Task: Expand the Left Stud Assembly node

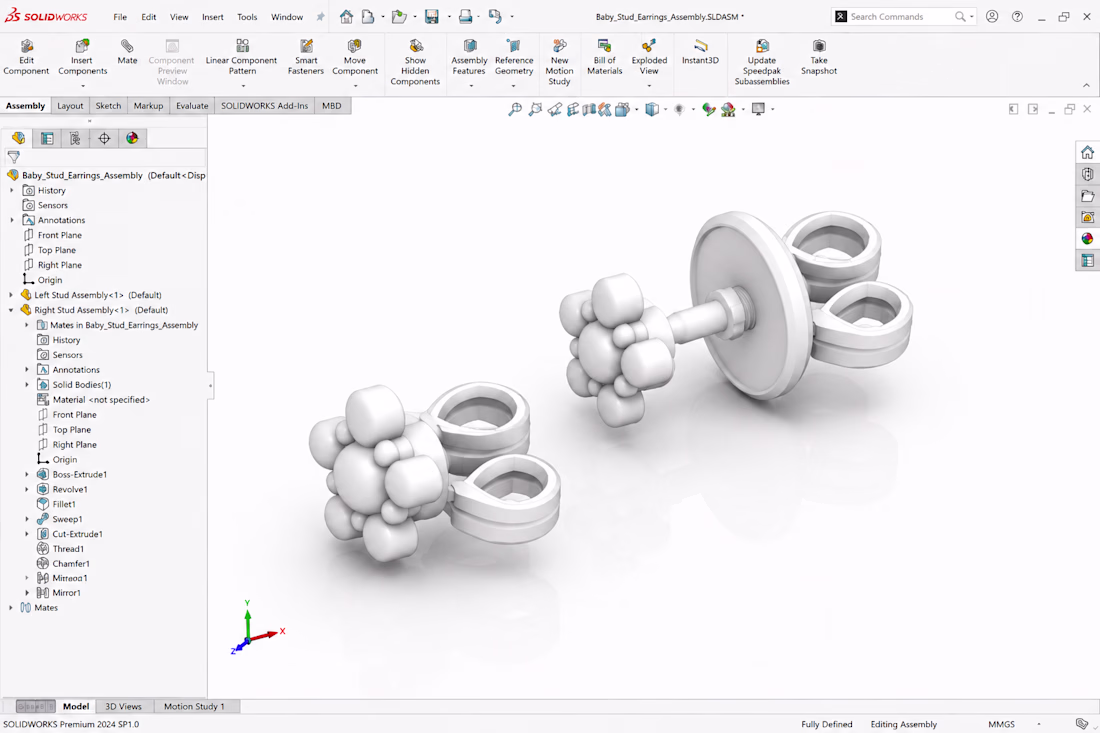Action: coord(11,295)
